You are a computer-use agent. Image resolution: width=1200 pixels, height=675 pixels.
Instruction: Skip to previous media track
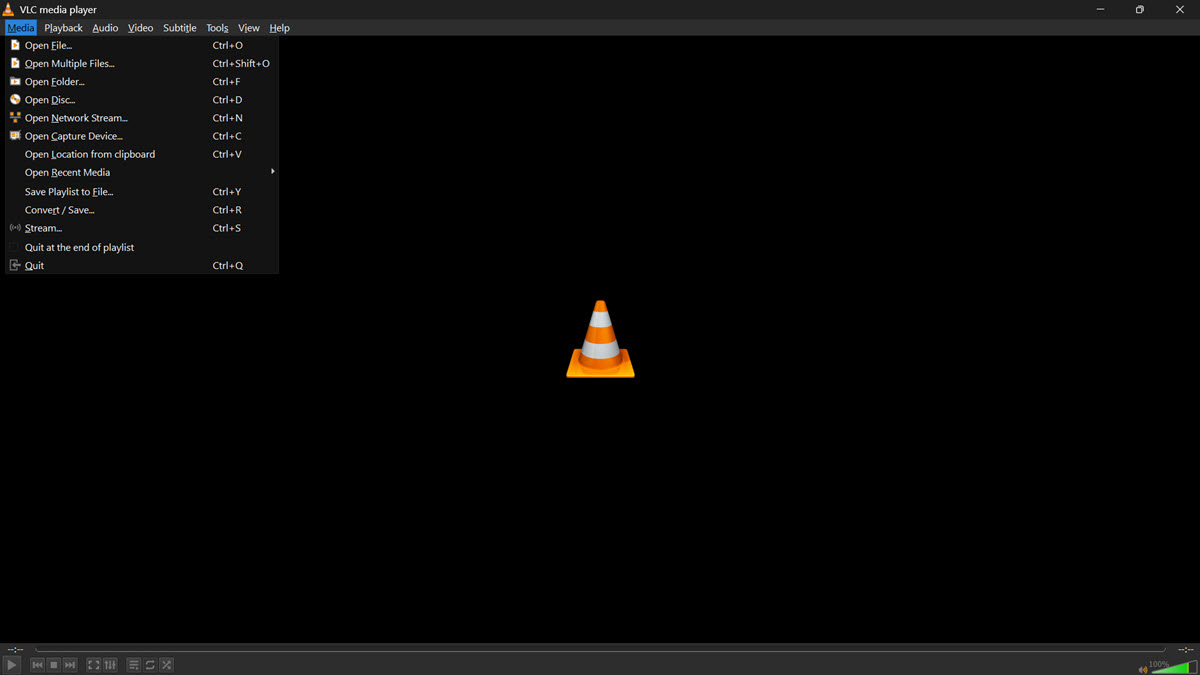pos(38,665)
